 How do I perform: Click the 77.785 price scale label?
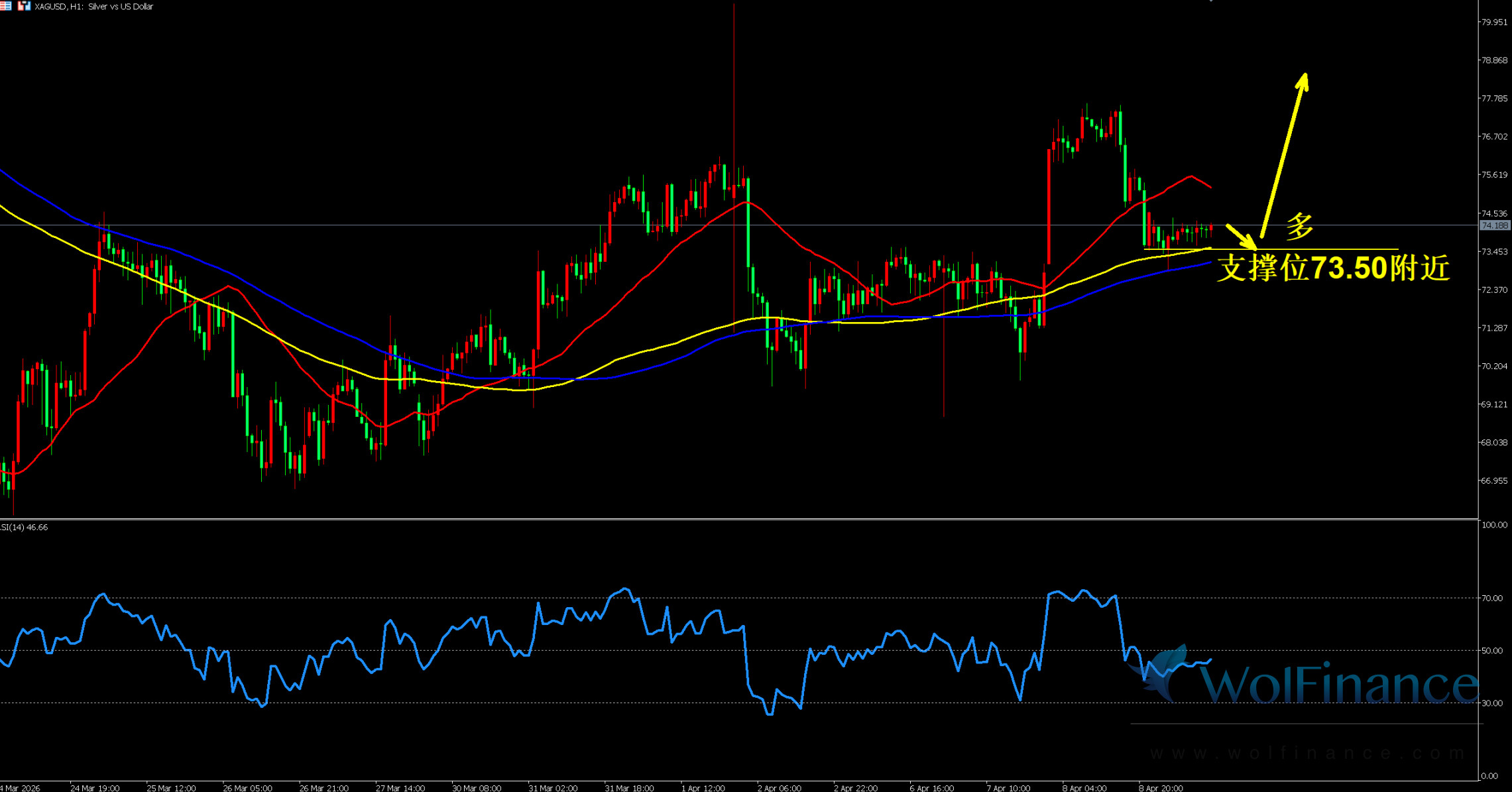coord(1493,99)
